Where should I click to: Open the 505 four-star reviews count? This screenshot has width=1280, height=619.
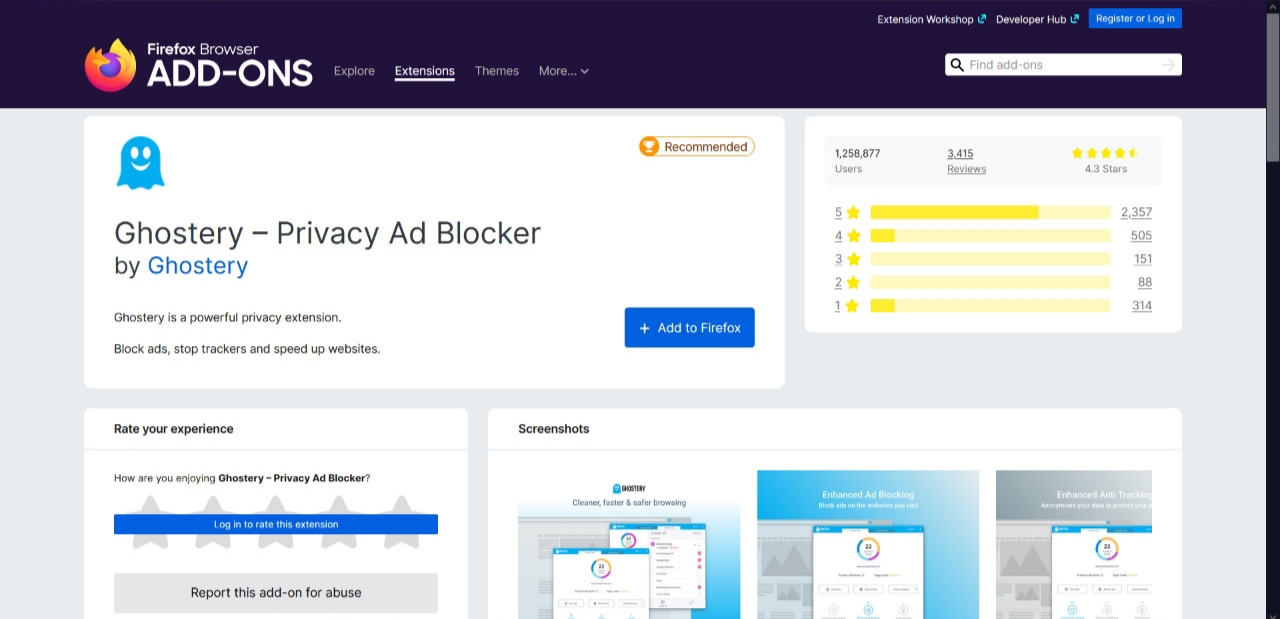tap(1141, 236)
